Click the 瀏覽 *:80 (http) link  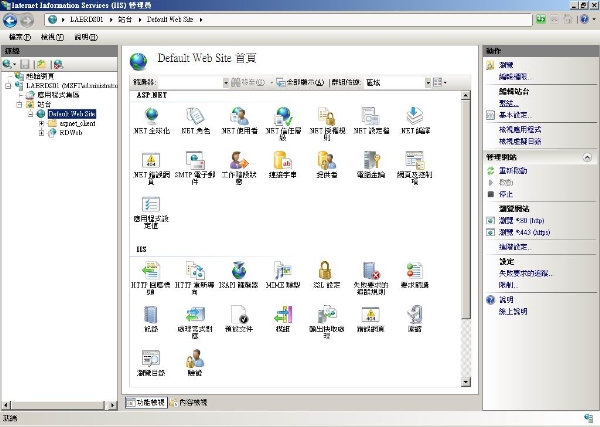coord(521,220)
